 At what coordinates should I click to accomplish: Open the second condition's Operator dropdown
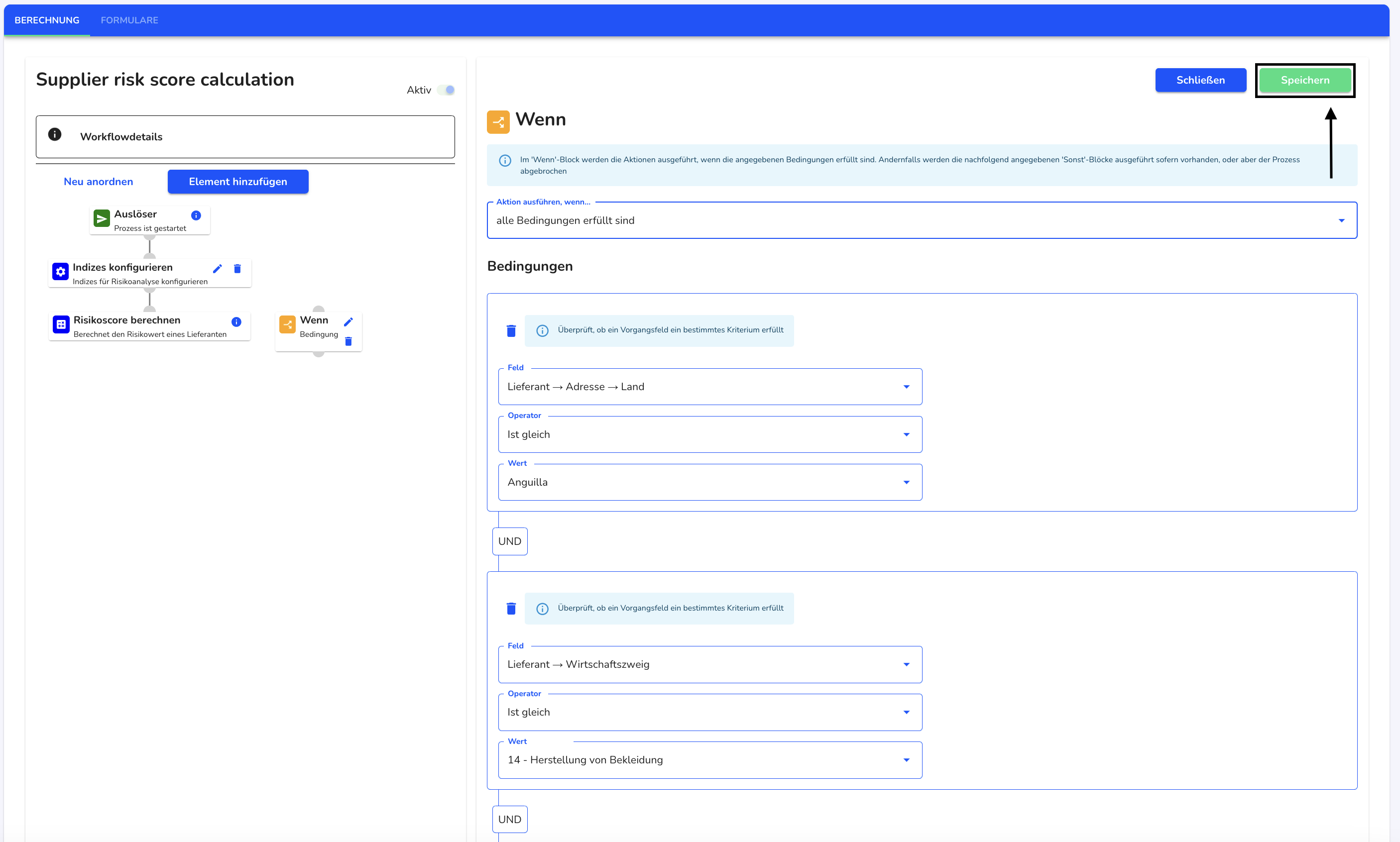click(710, 713)
